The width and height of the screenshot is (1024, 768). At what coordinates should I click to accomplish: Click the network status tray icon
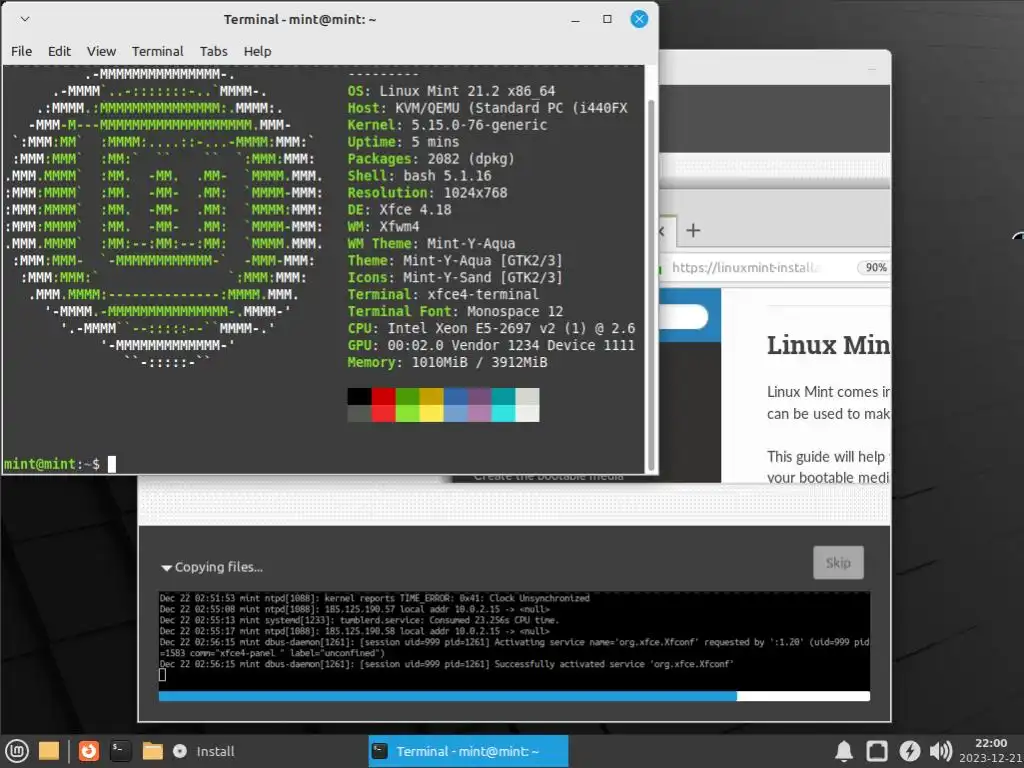click(876, 751)
